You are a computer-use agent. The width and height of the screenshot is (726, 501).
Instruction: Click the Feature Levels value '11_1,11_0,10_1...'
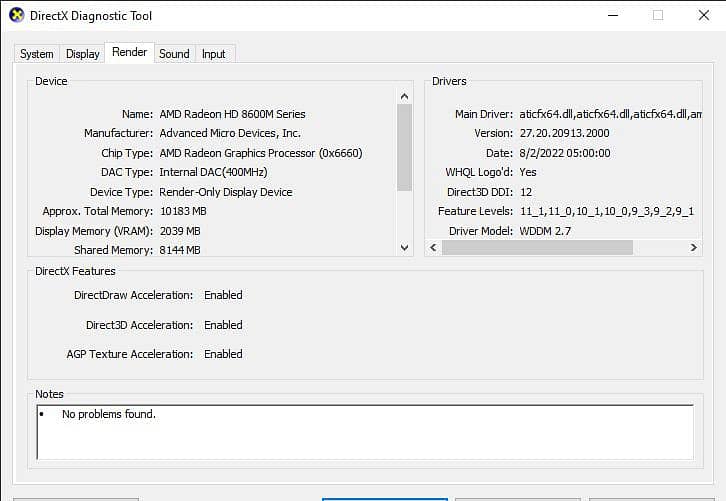(x=607, y=211)
